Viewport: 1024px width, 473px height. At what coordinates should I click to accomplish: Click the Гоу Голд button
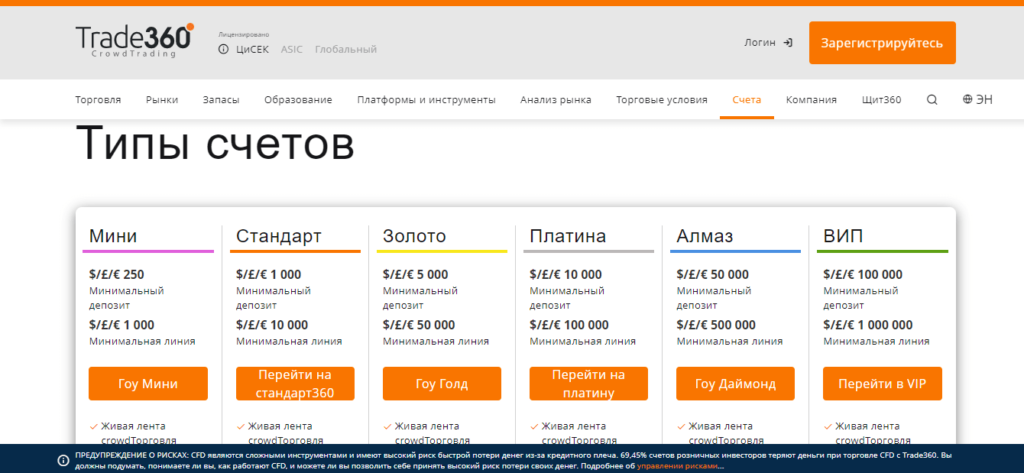(x=442, y=383)
